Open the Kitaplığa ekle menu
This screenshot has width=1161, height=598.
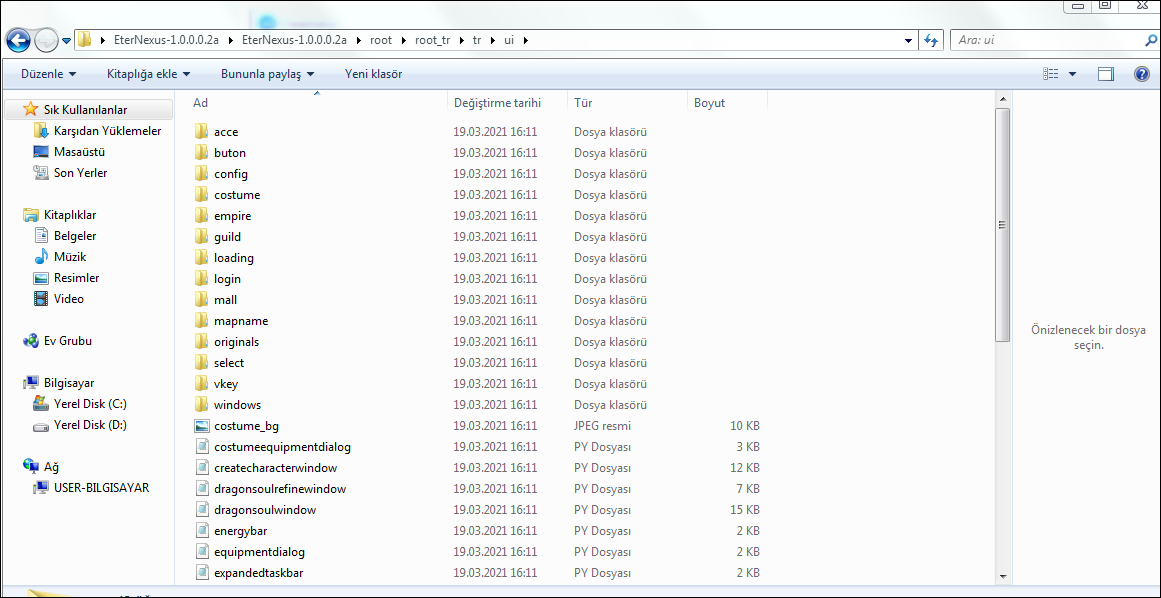coord(148,74)
